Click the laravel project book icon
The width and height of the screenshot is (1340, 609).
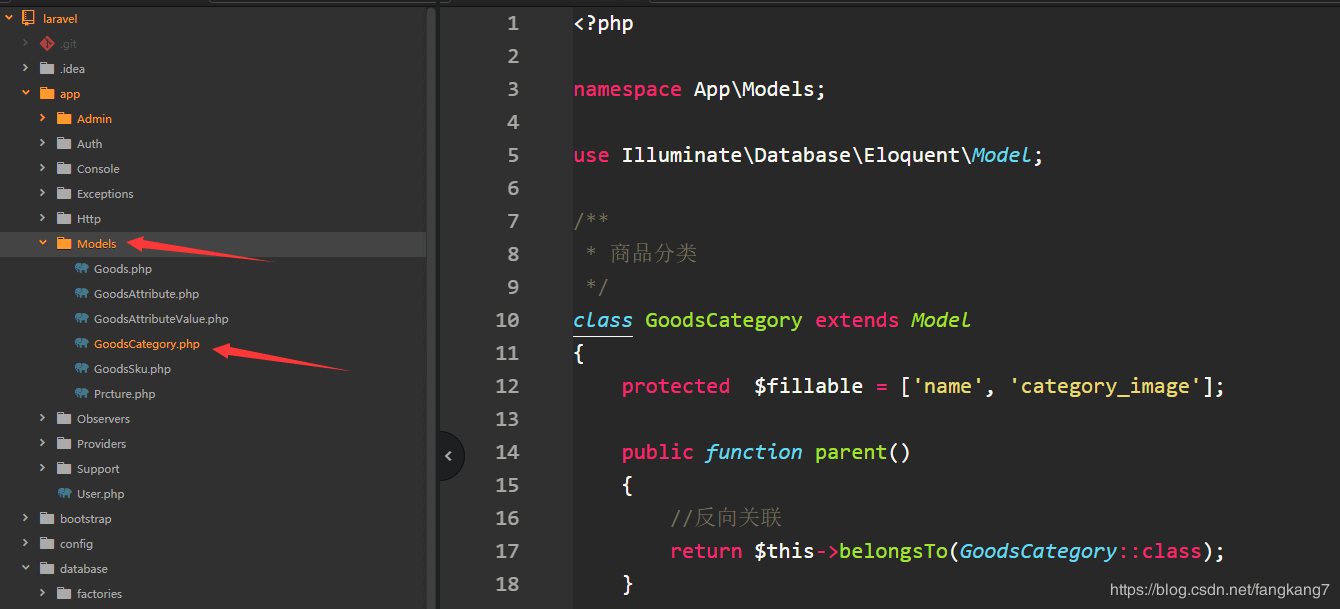click(28, 18)
